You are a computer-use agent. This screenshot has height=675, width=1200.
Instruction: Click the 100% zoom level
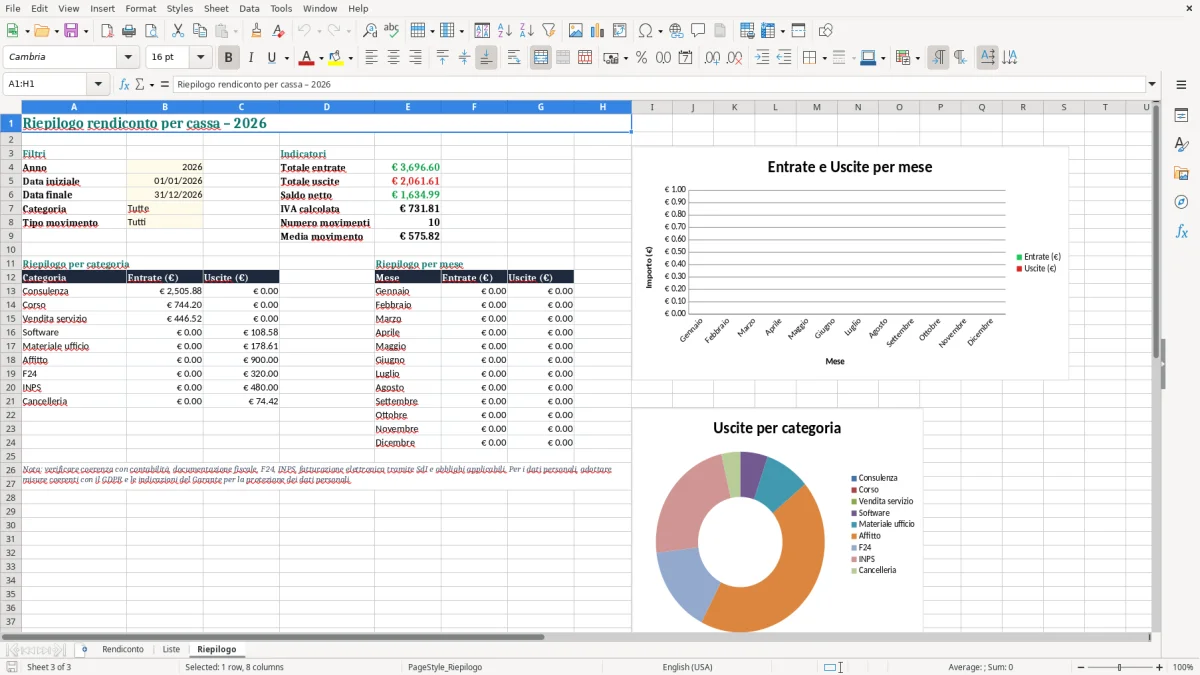[1183, 667]
